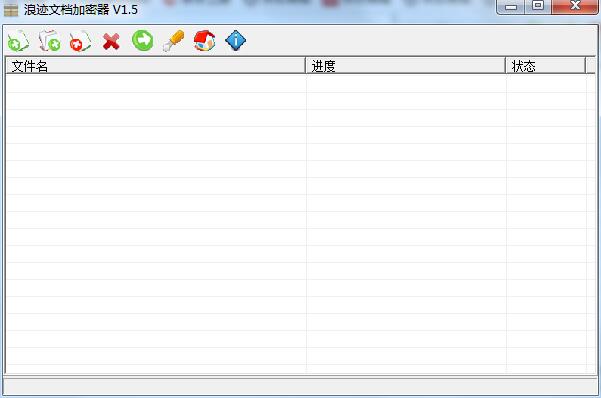Click empty cell under 状态 column
Image resolution: width=601 pixels, height=398 pixels.
pos(546,84)
